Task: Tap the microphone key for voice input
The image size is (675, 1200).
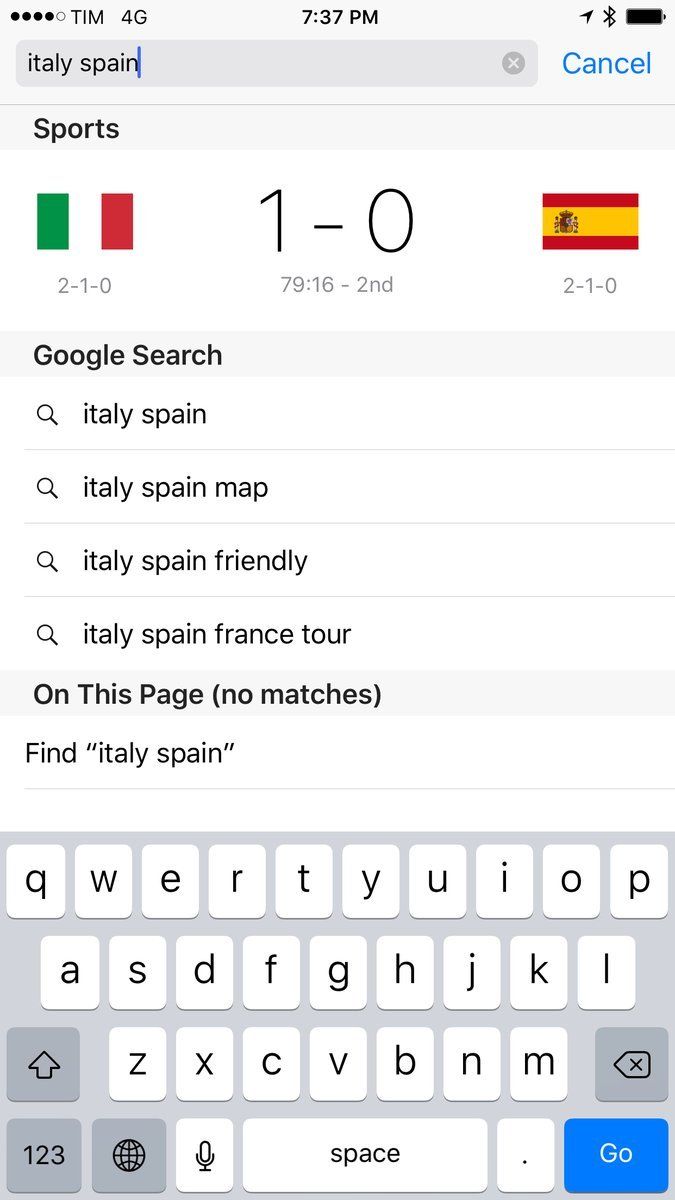Action: click(204, 1155)
